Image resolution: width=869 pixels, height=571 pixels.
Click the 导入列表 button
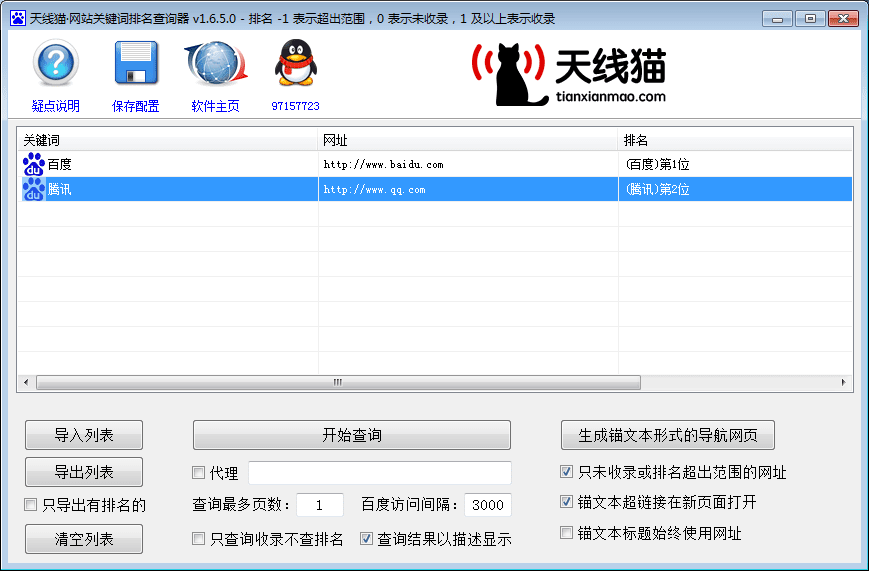pos(84,435)
